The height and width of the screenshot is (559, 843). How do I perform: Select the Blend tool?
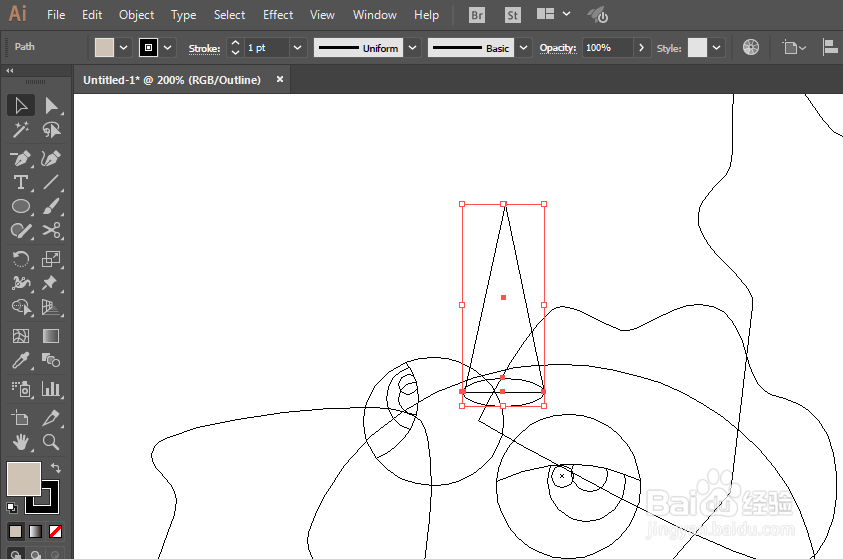coord(51,360)
